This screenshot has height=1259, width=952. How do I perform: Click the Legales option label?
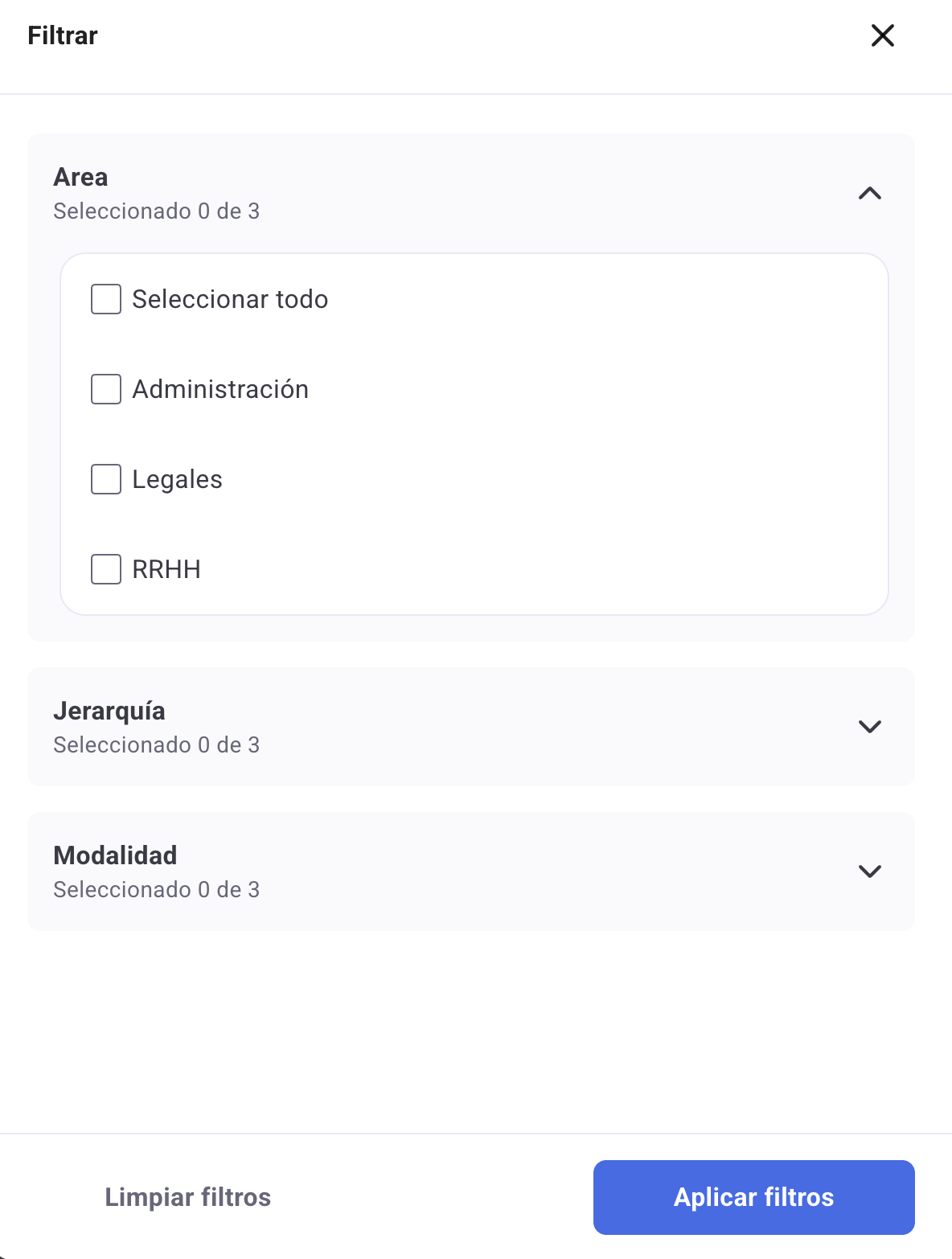tap(177, 479)
